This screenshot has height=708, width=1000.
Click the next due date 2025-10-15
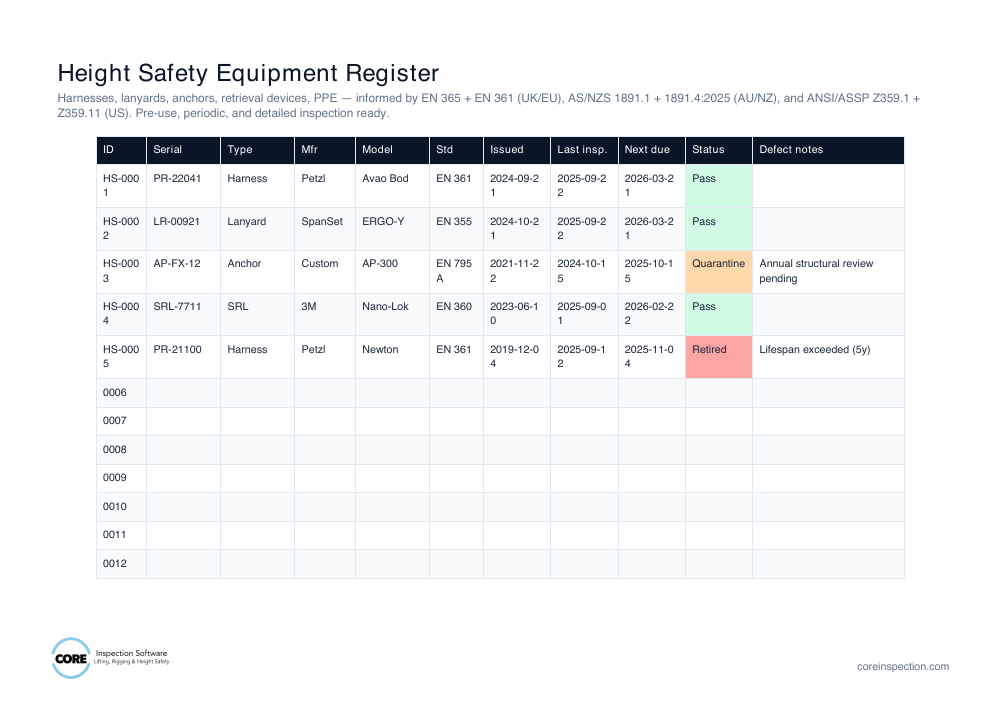651,272
